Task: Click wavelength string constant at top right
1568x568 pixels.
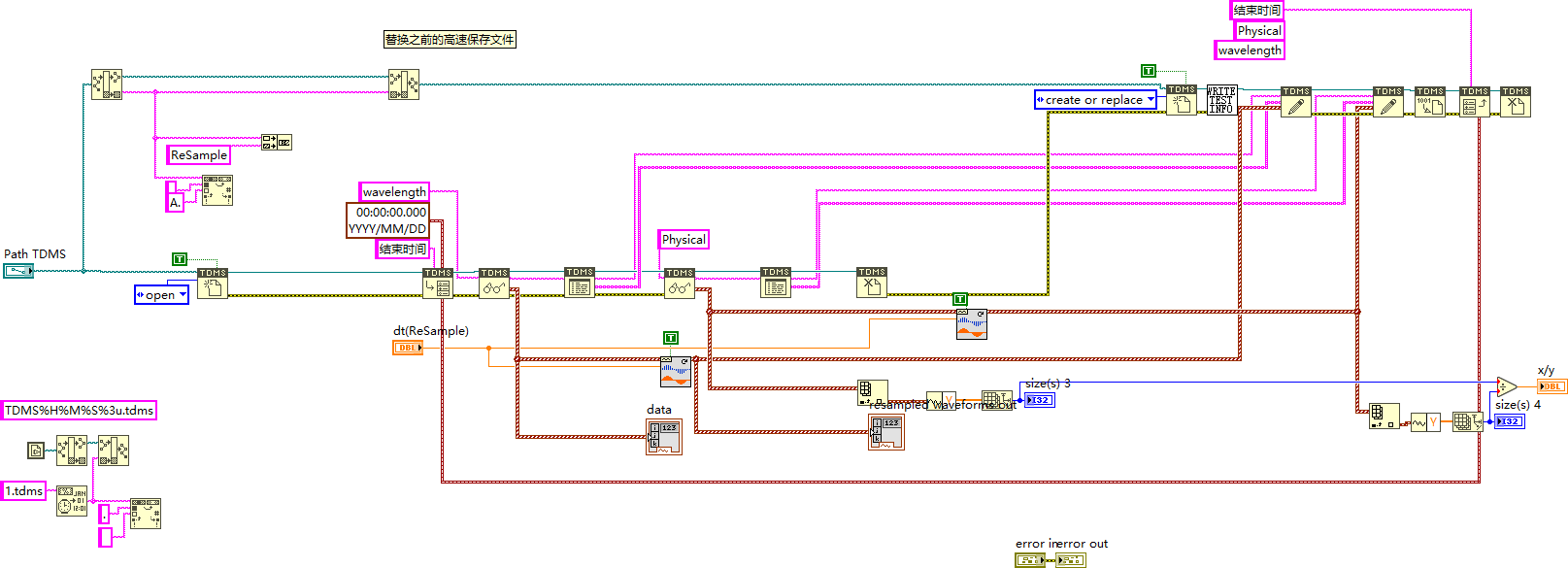Action: coord(1250,50)
